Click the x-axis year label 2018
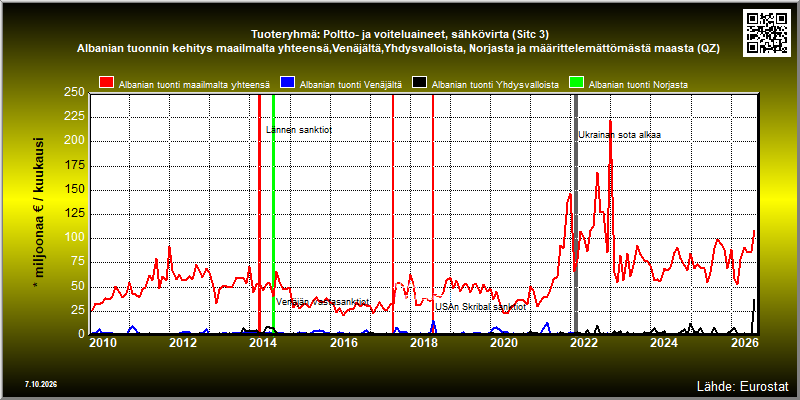 [x=423, y=343]
